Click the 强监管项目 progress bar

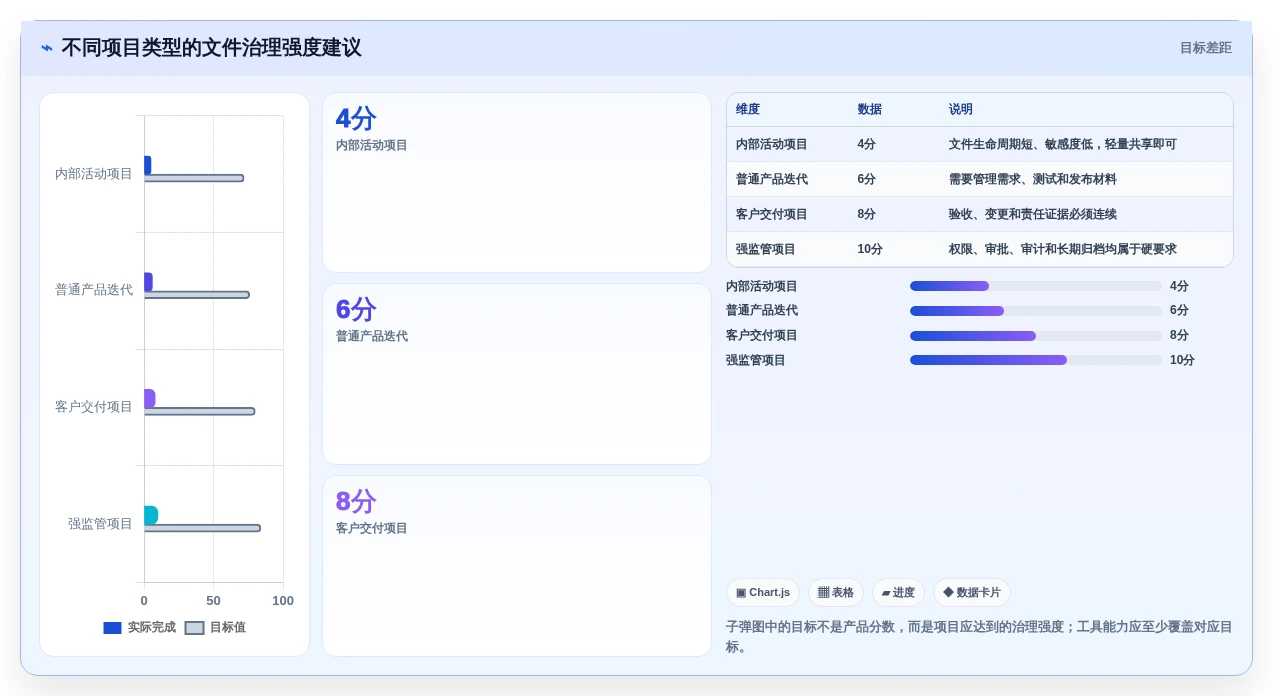[x=1036, y=360]
